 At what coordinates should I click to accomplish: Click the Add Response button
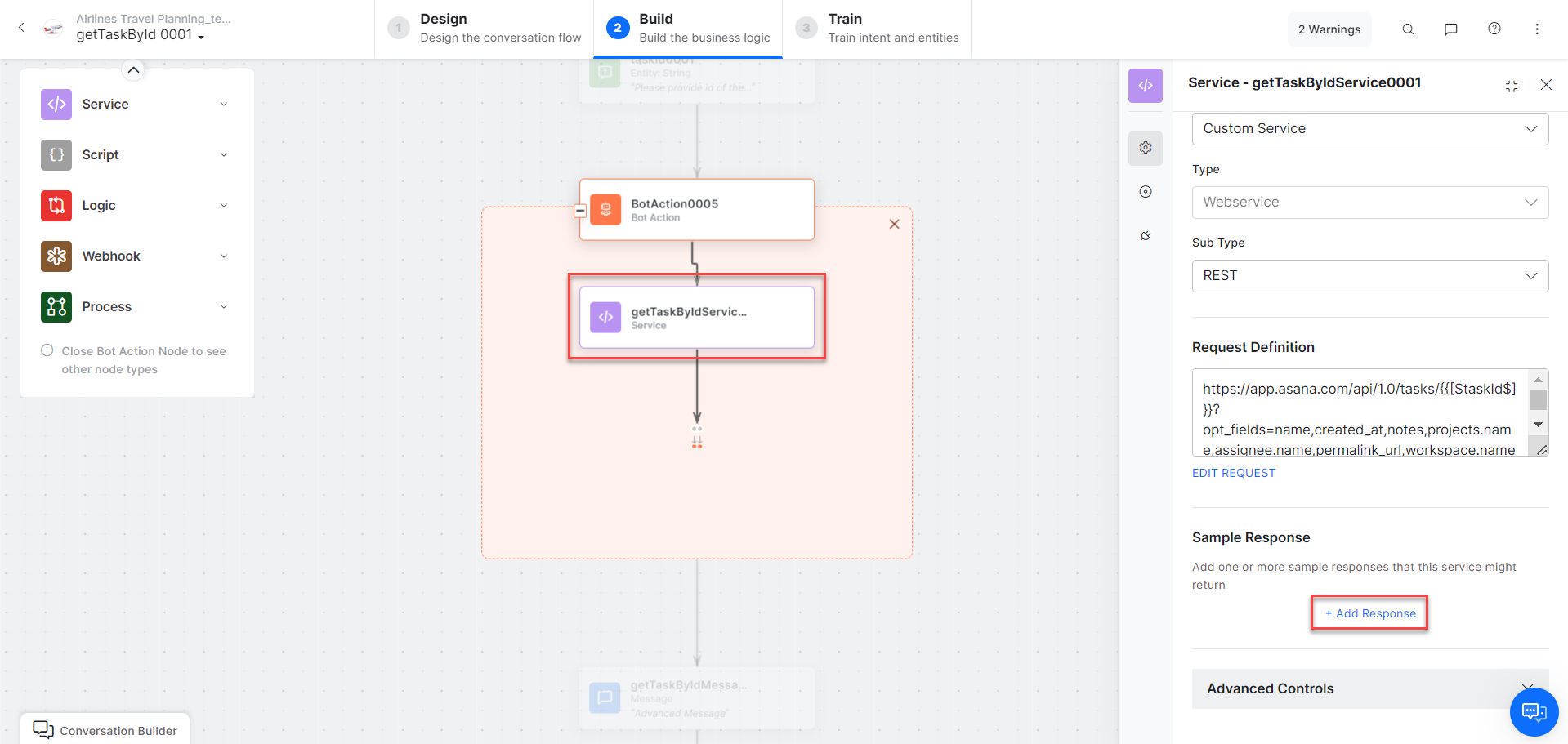[x=1369, y=613]
